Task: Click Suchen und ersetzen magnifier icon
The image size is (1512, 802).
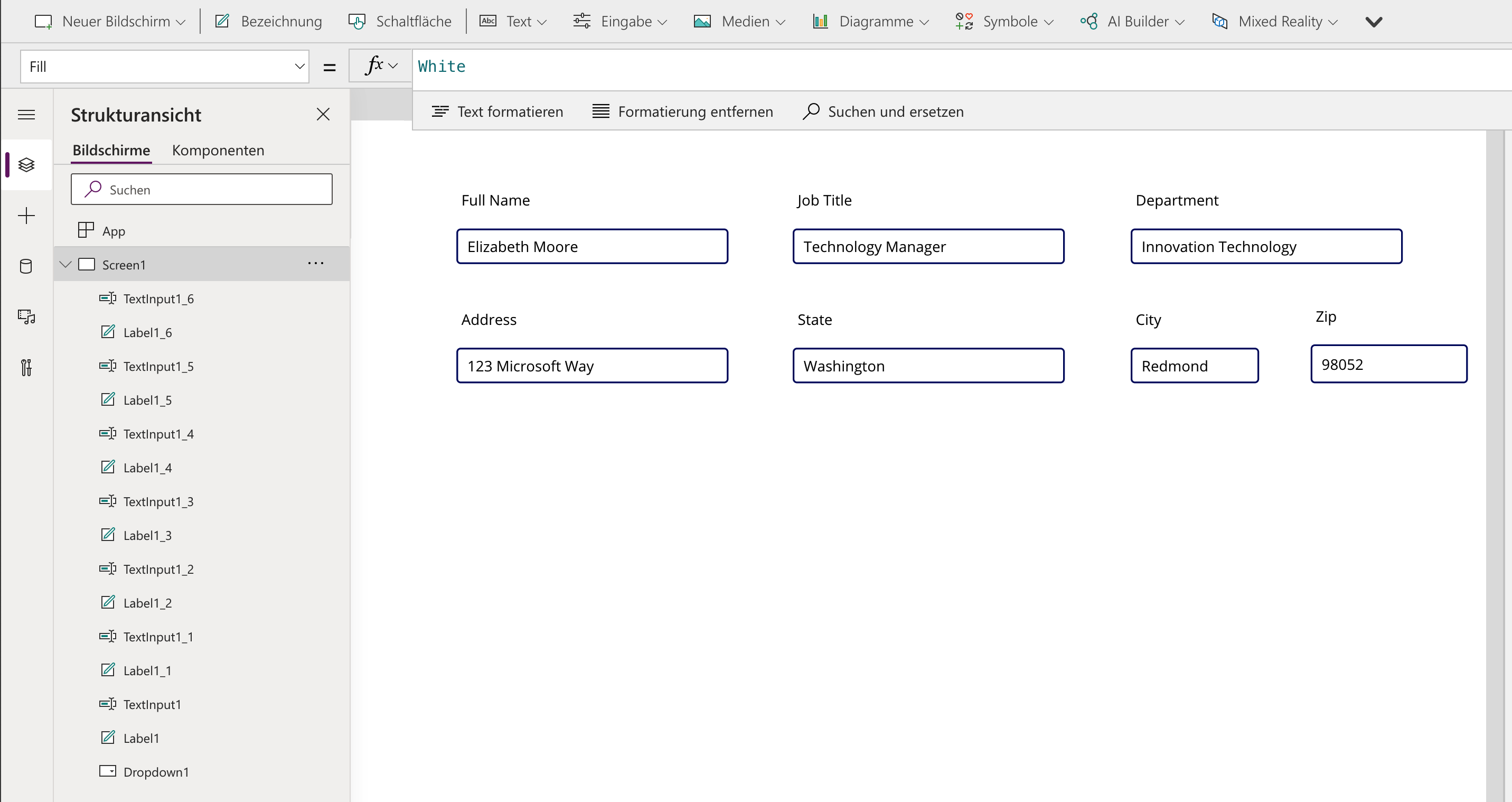Action: [x=811, y=111]
